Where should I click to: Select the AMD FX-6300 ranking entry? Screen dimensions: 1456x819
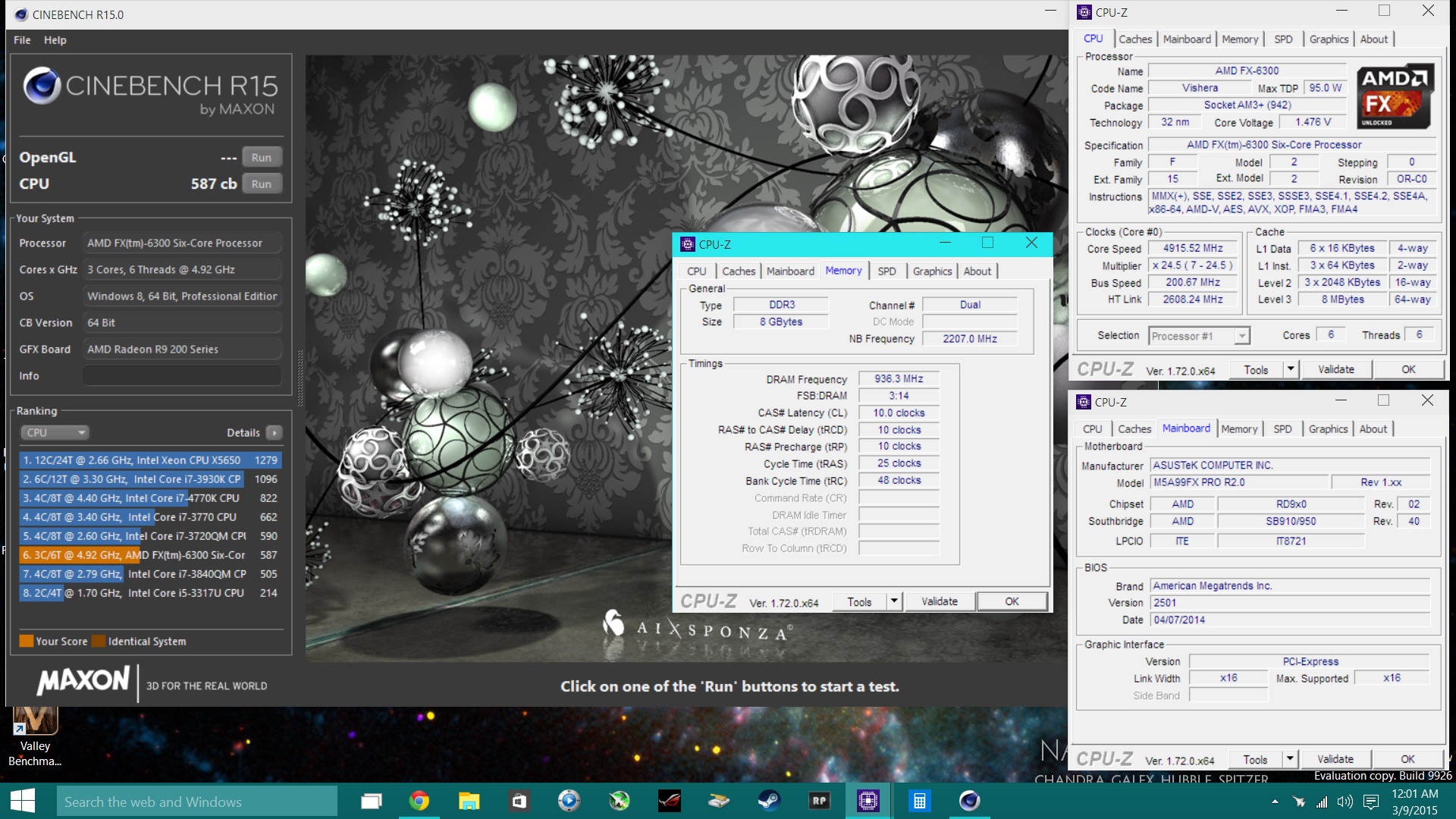tap(151, 555)
